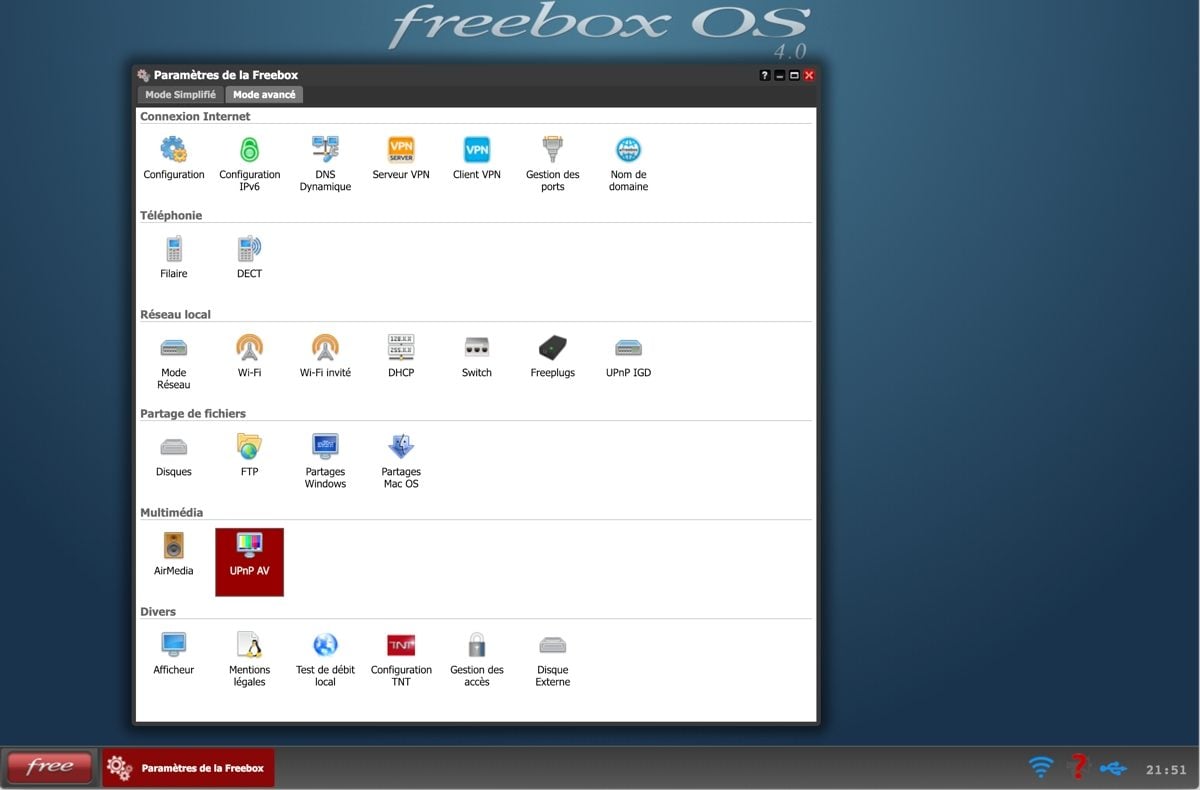The image size is (1200, 790).
Task: Open Configuration TNT settings
Action: pyautogui.click(x=401, y=660)
